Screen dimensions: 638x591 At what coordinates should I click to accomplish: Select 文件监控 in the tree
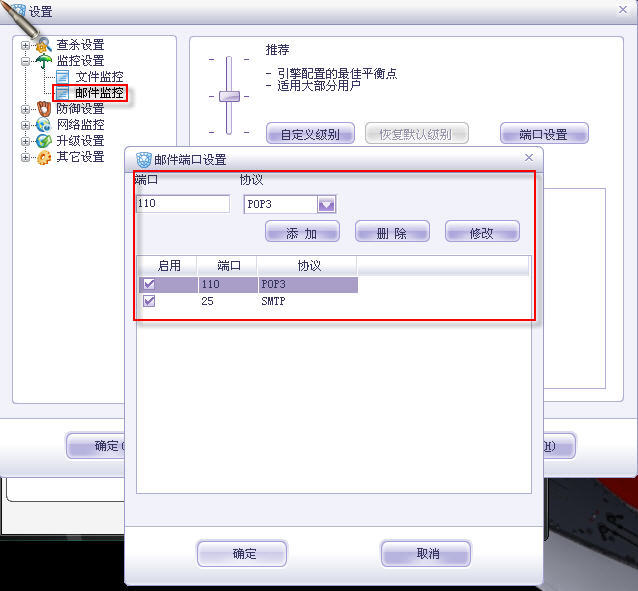point(99,77)
